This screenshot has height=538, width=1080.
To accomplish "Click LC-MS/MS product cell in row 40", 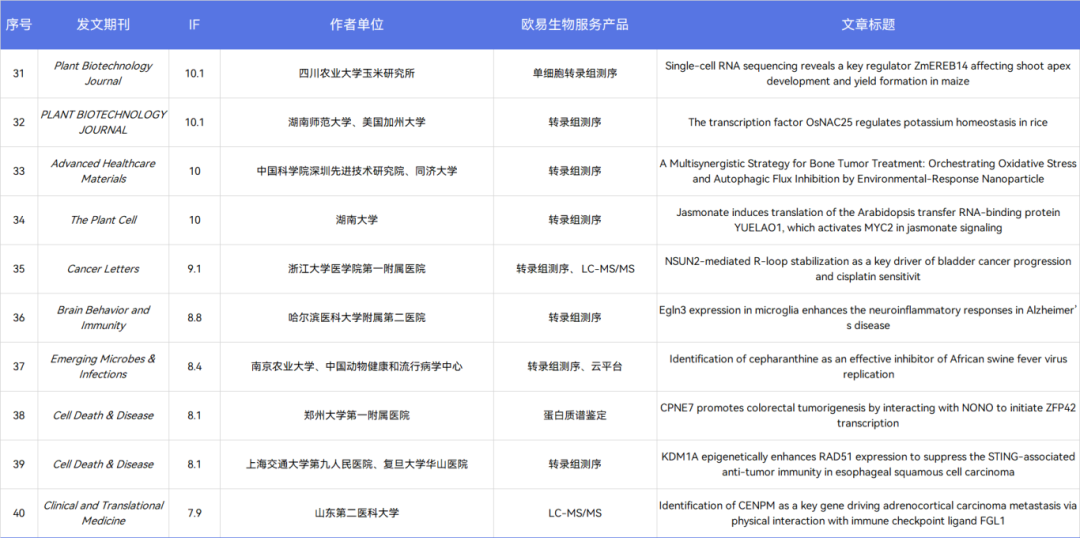I will [574, 513].
